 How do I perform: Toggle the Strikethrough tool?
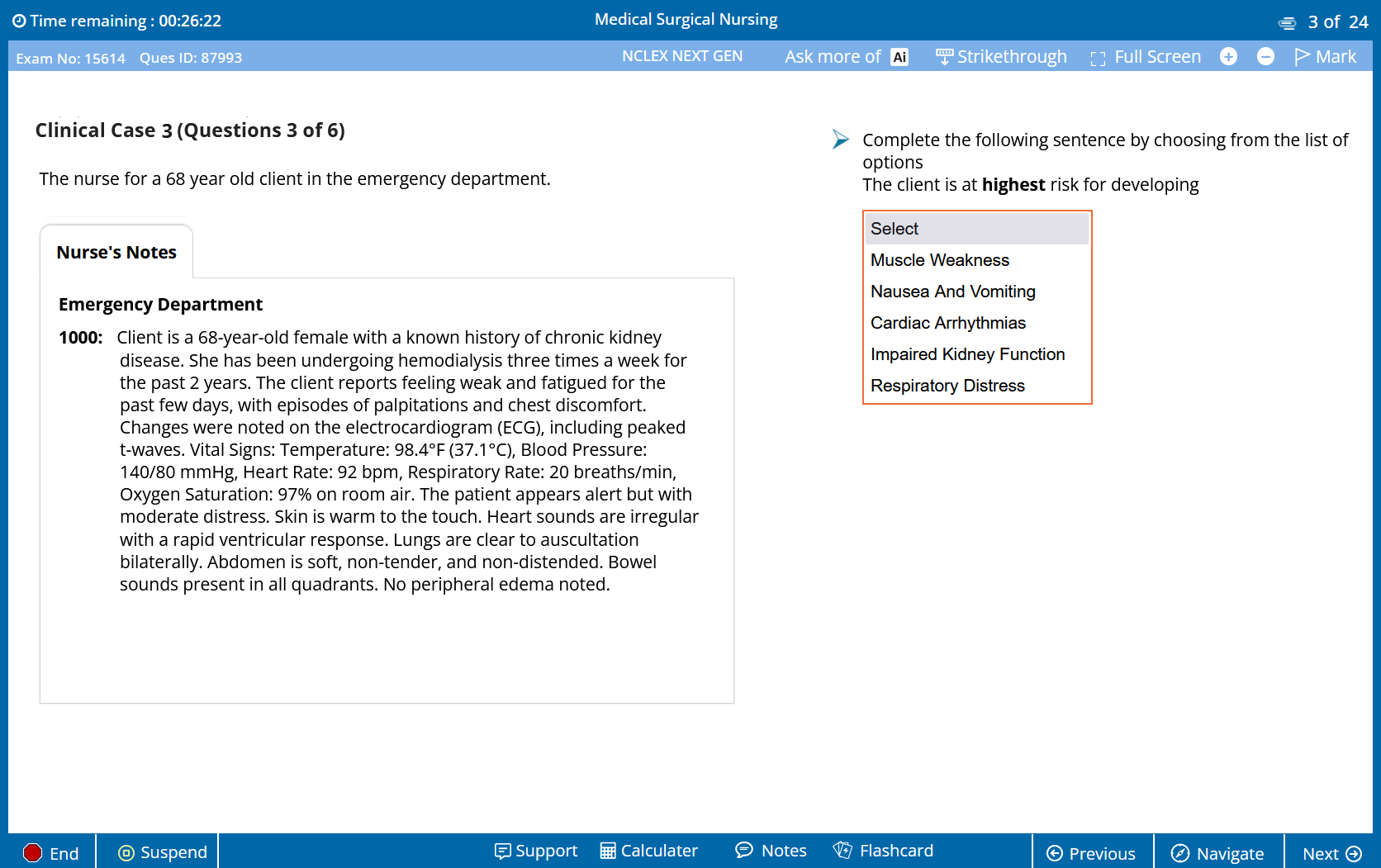coord(1001,57)
